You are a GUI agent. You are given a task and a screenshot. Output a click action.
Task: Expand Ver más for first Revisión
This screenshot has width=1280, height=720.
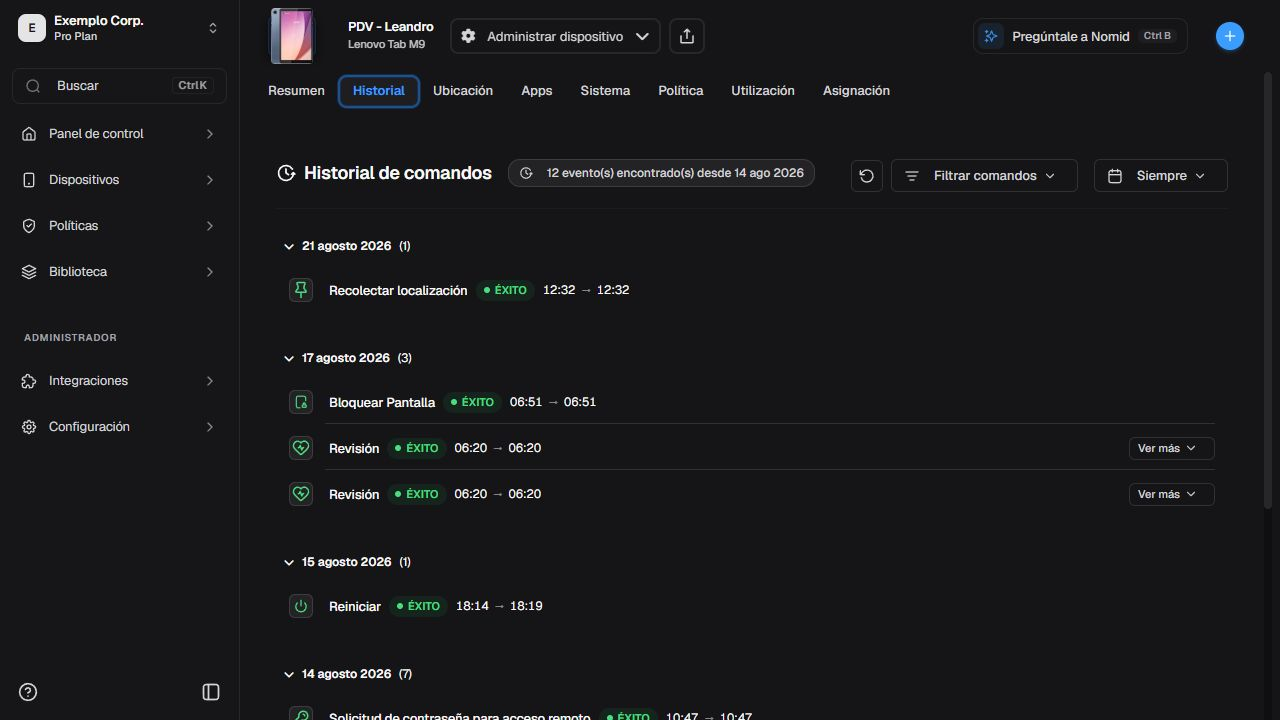[x=1171, y=448]
